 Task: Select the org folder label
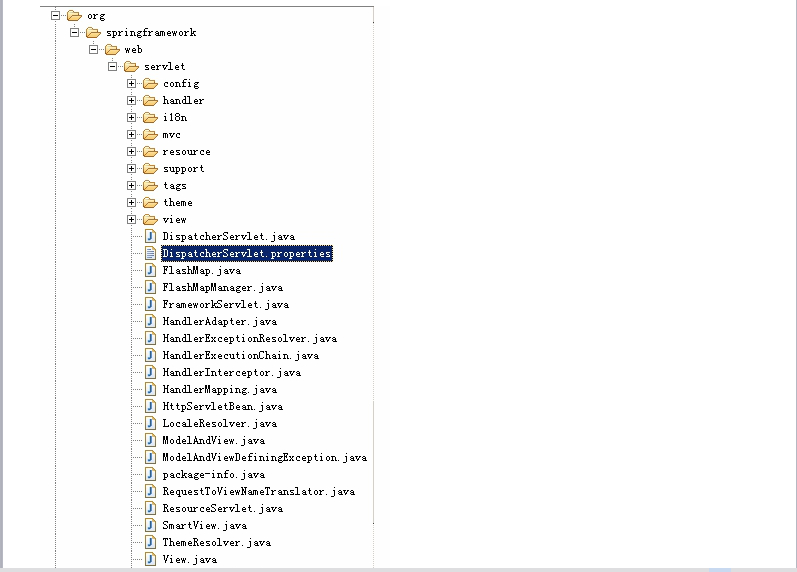pyautogui.click(x=96, y=16)
